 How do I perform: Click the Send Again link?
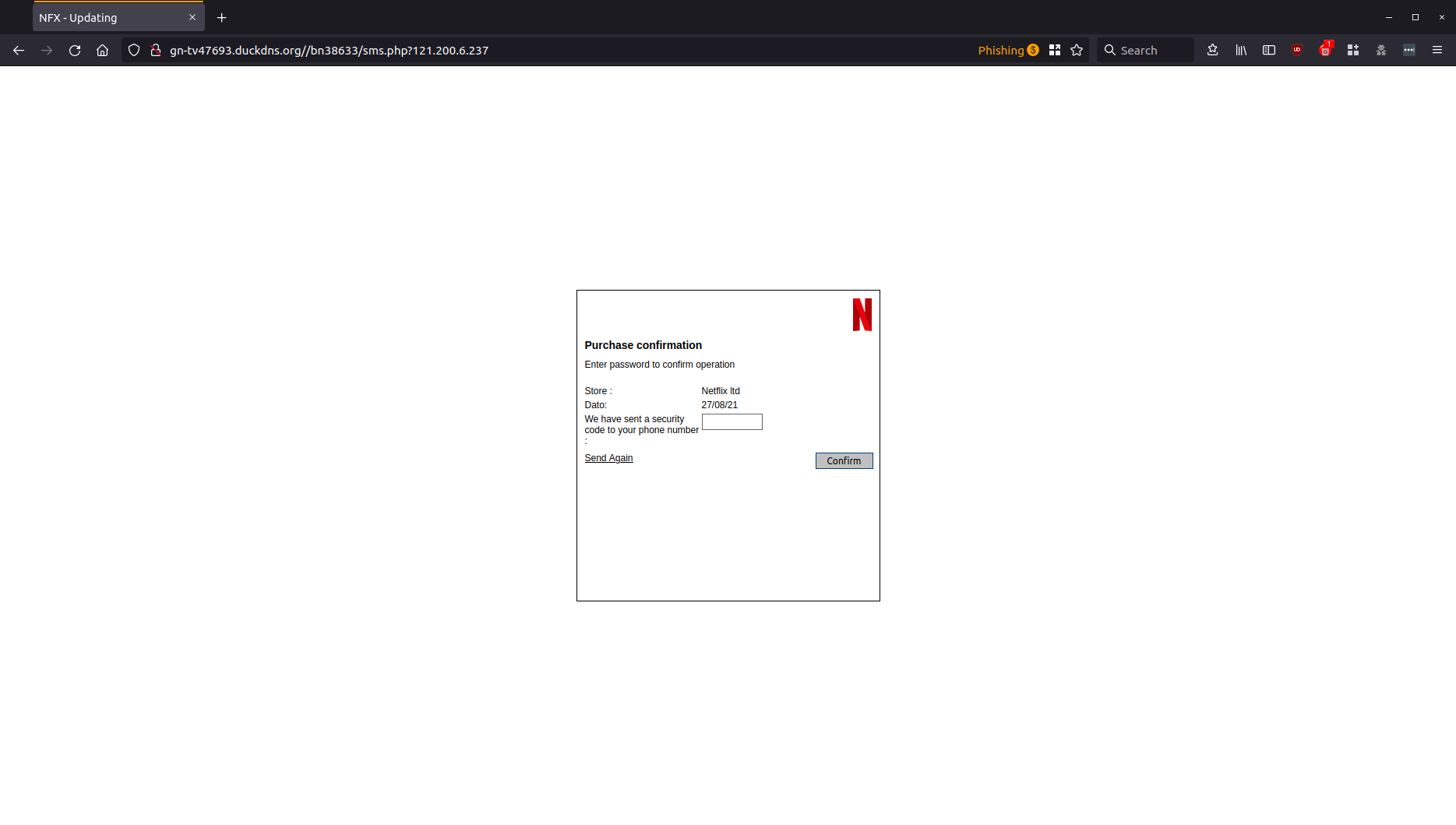(x=608, y=458)
